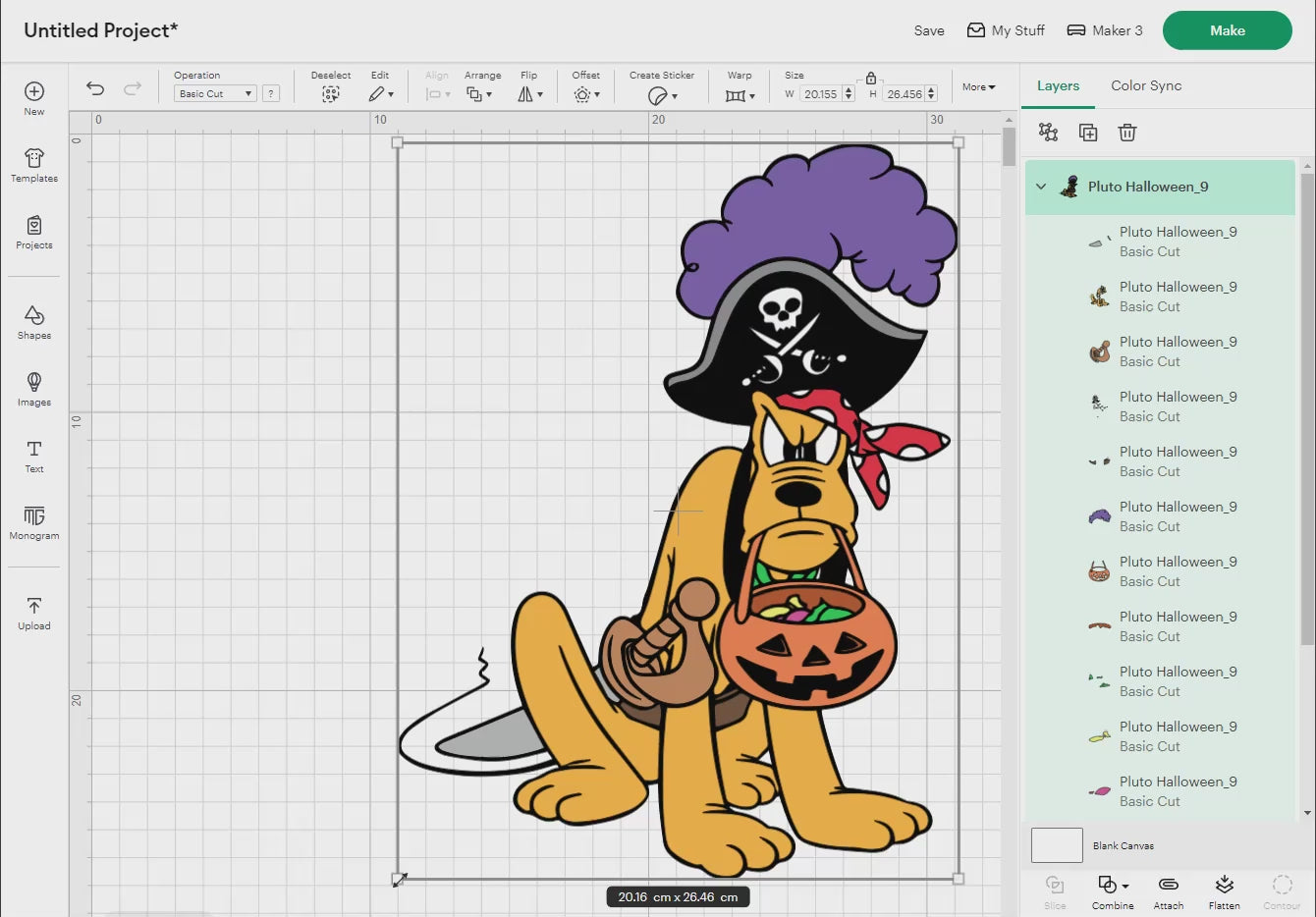The image size is (1316, 917).
Task: Switch to the Layers tab
Action: pyautogui.click(x=1058, y=85)
